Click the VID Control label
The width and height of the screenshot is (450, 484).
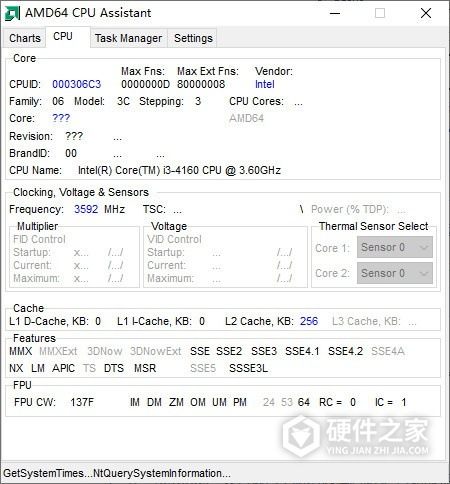click(174, 239)
